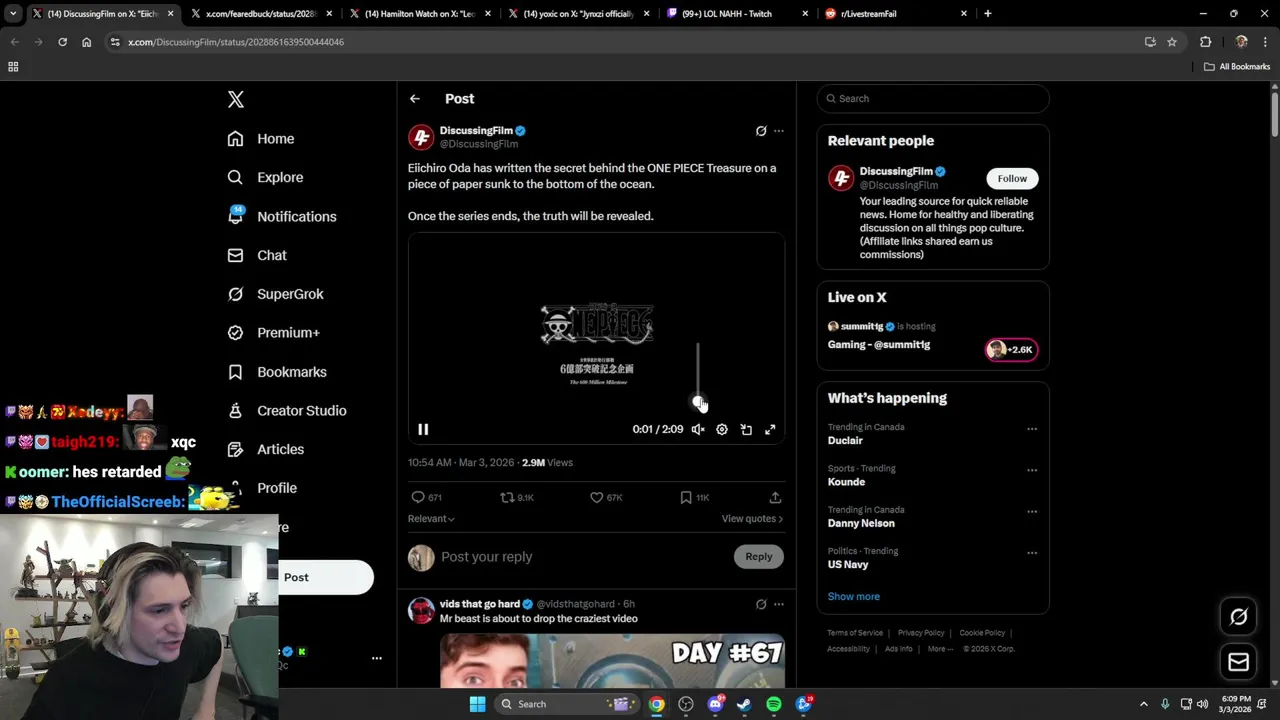Expand the tab search dropdown arrow
The image size is (1280, 720).
click(13, 14)
